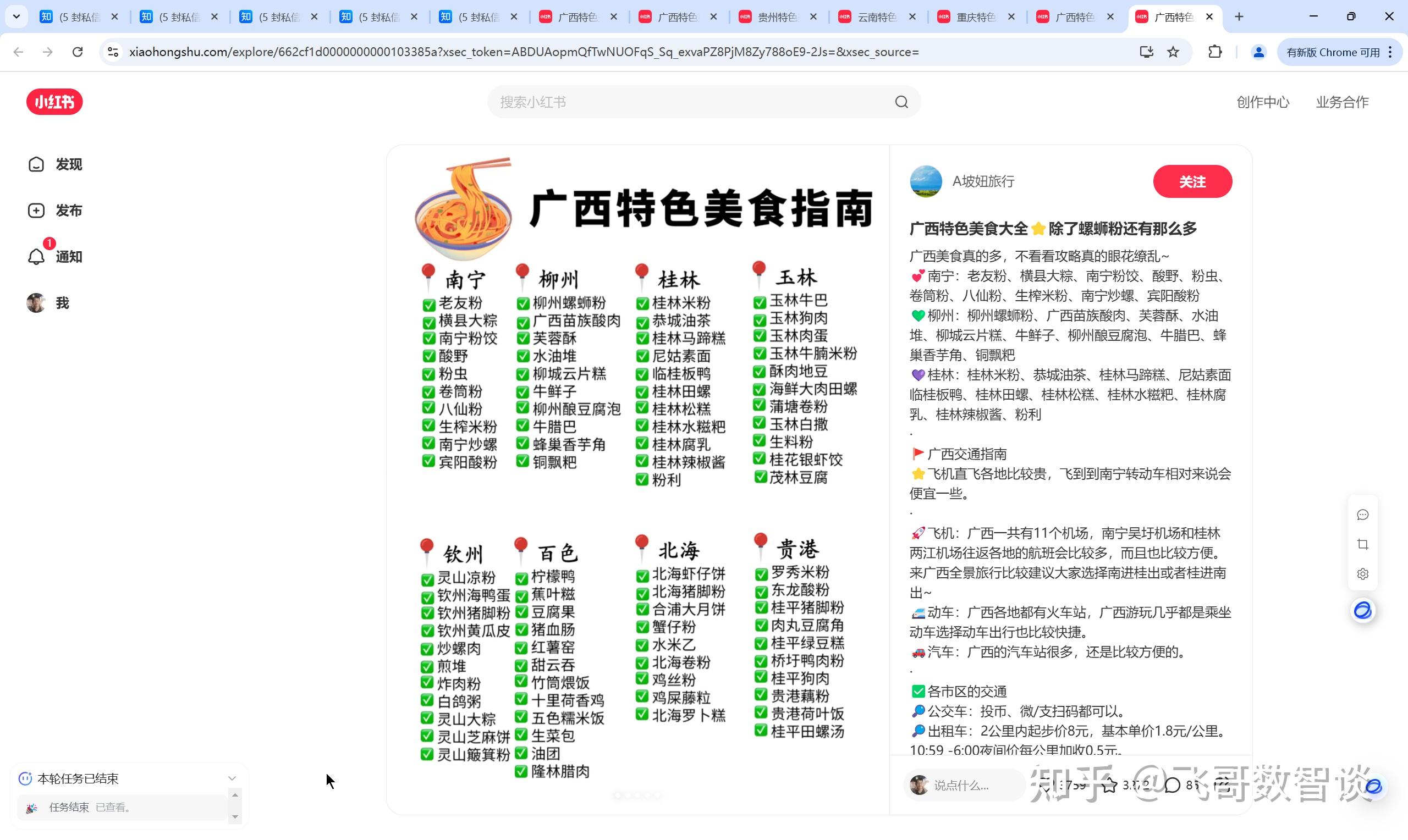Open the tab search dropdown arrow
The image size is (1408, 840).
(x=16, y=16)
